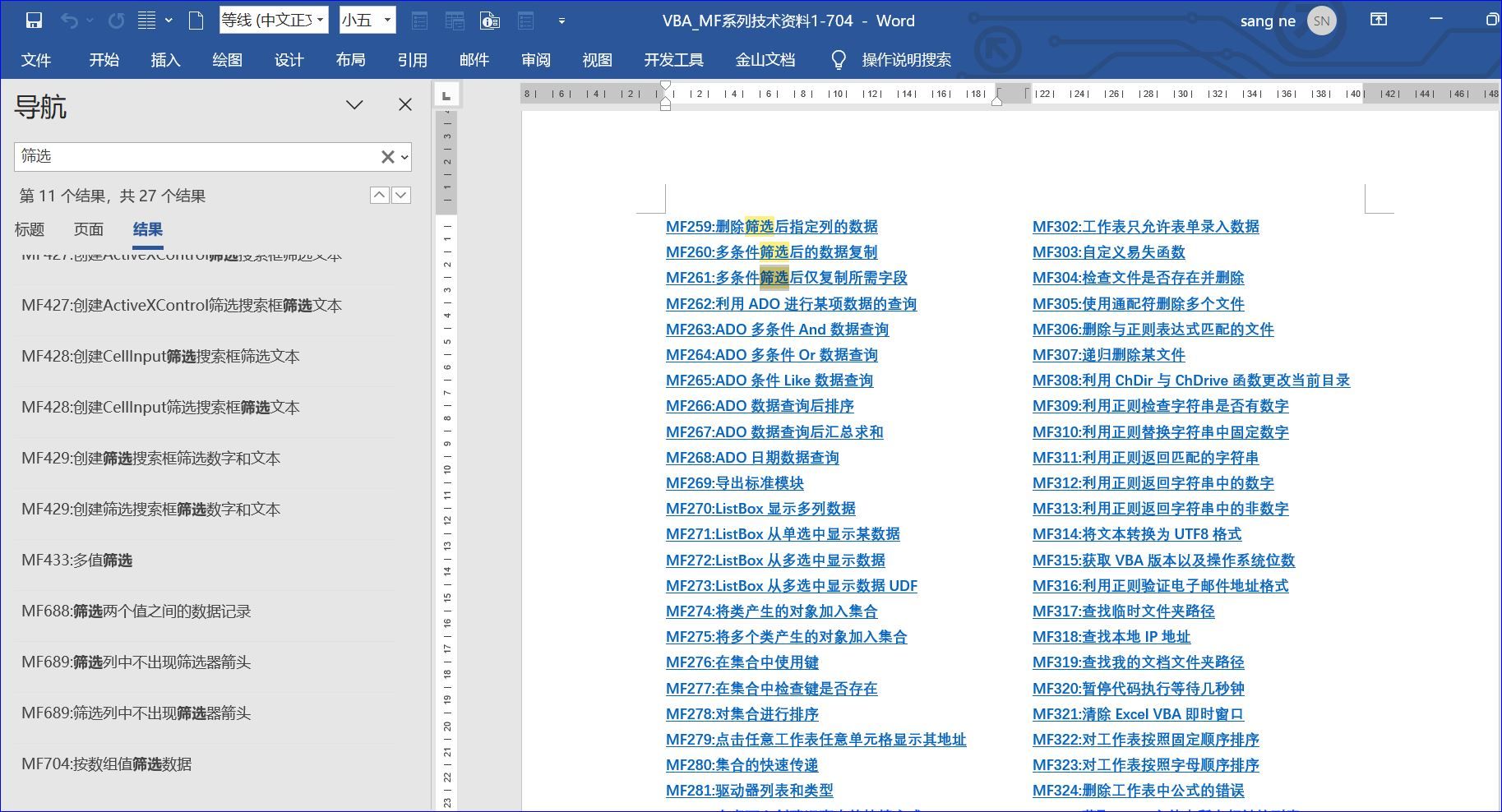Open link MF275:将多个类产生的对象加入集合
1502x812 pixels.
coord(787,637)
